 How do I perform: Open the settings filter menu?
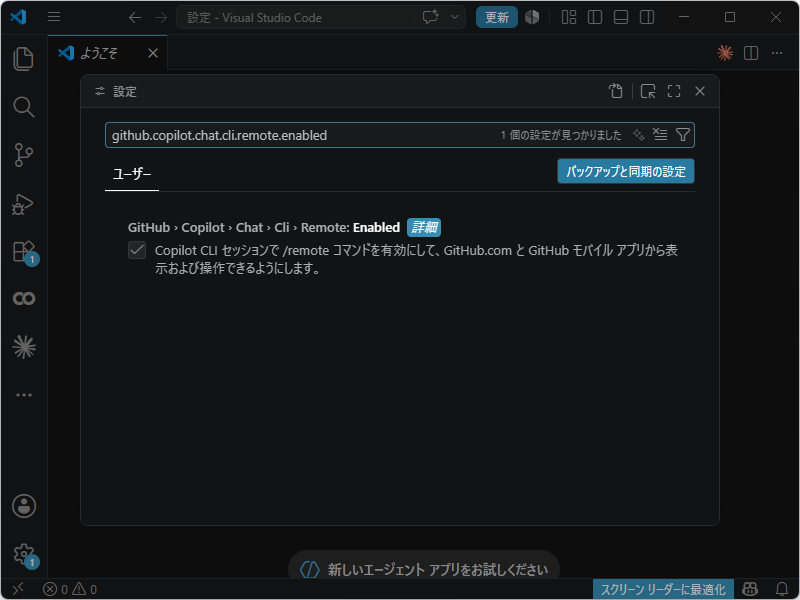[x=683, y=135]
